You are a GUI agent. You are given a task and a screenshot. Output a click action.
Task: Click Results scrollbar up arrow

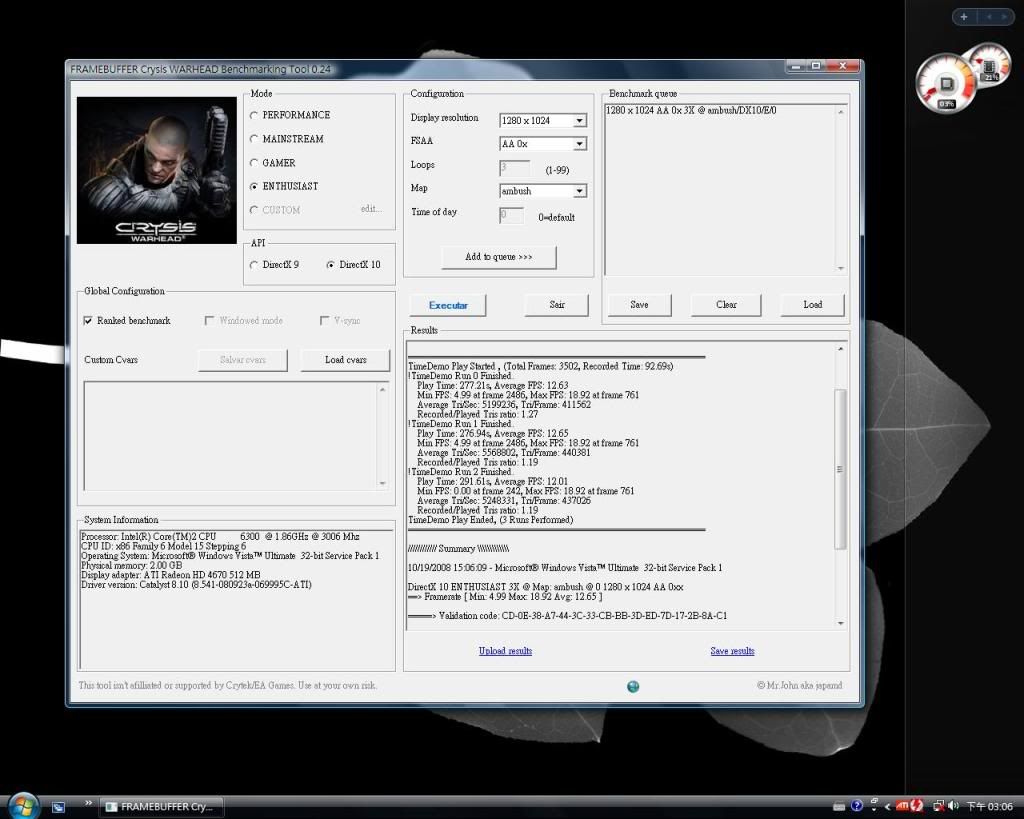tap(840, 349)
